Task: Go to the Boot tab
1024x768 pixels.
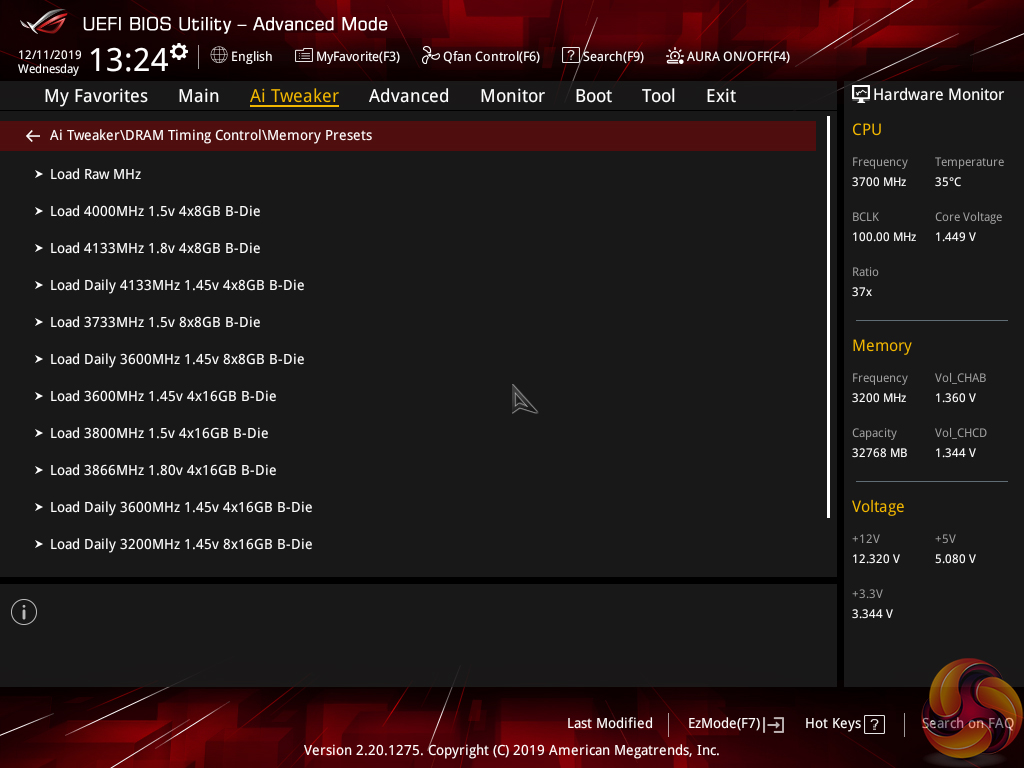Action: 593,96
